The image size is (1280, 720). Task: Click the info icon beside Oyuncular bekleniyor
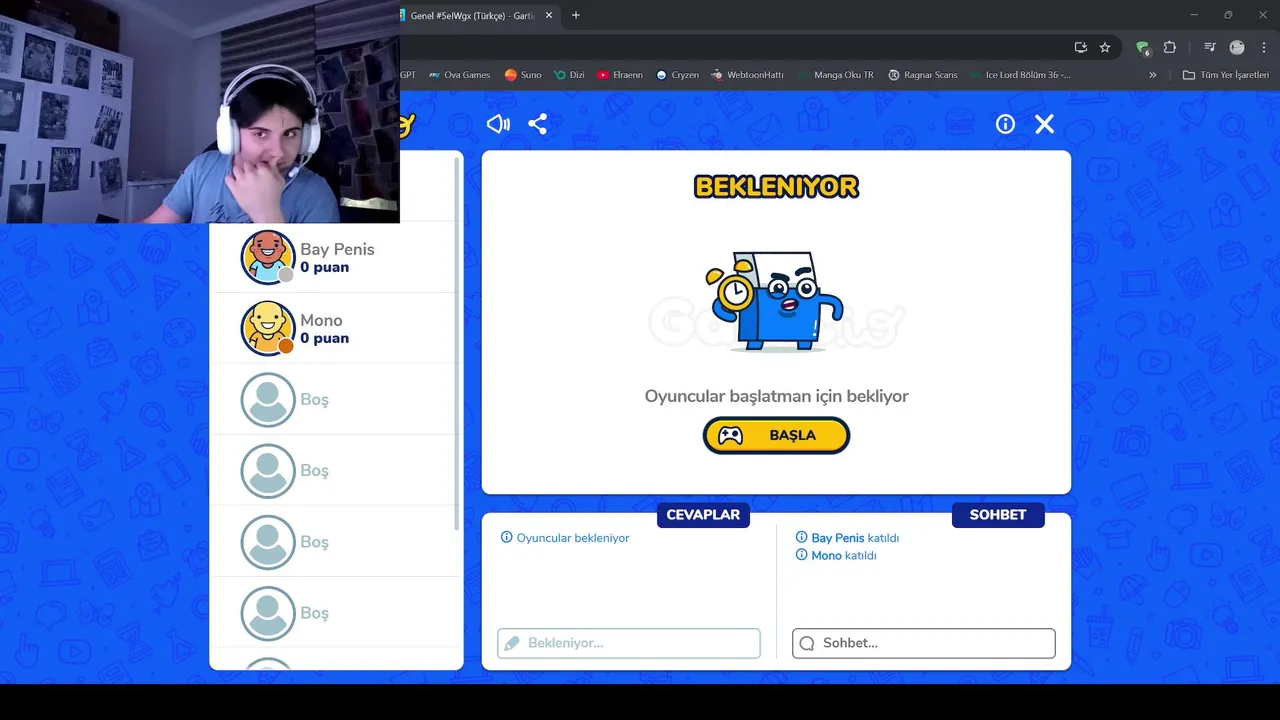tap(506, 537)
